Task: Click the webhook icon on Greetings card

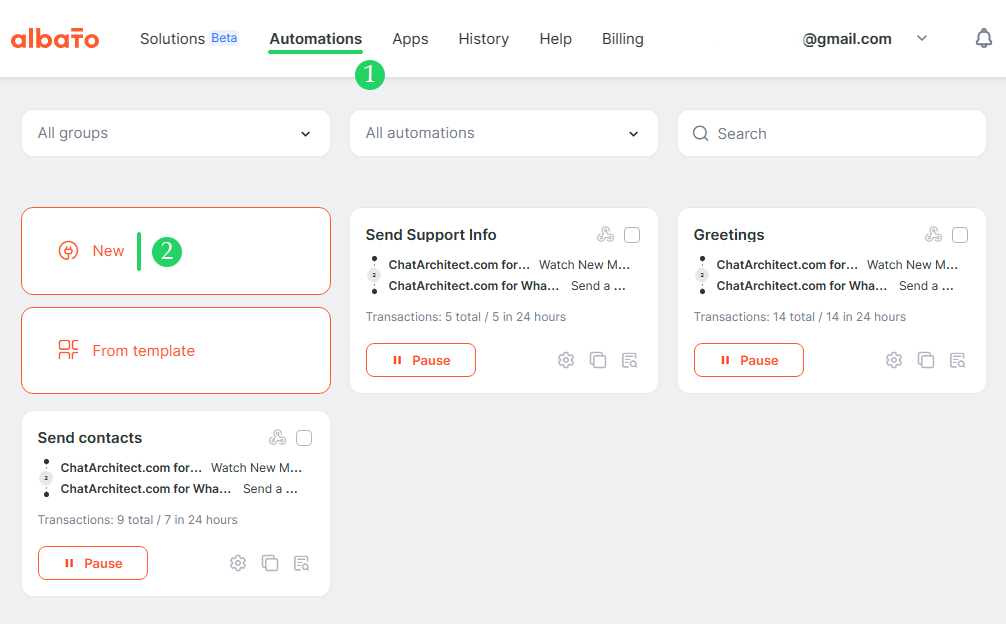Action: 934,235
